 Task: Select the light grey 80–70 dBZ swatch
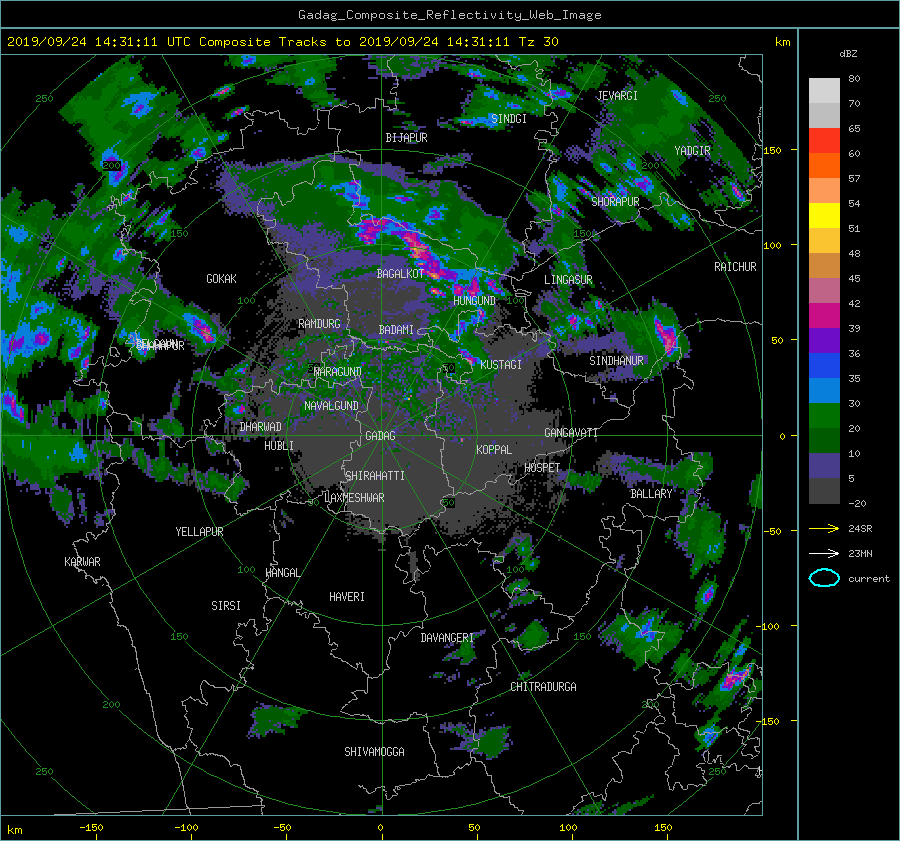(x=824, y=91)
